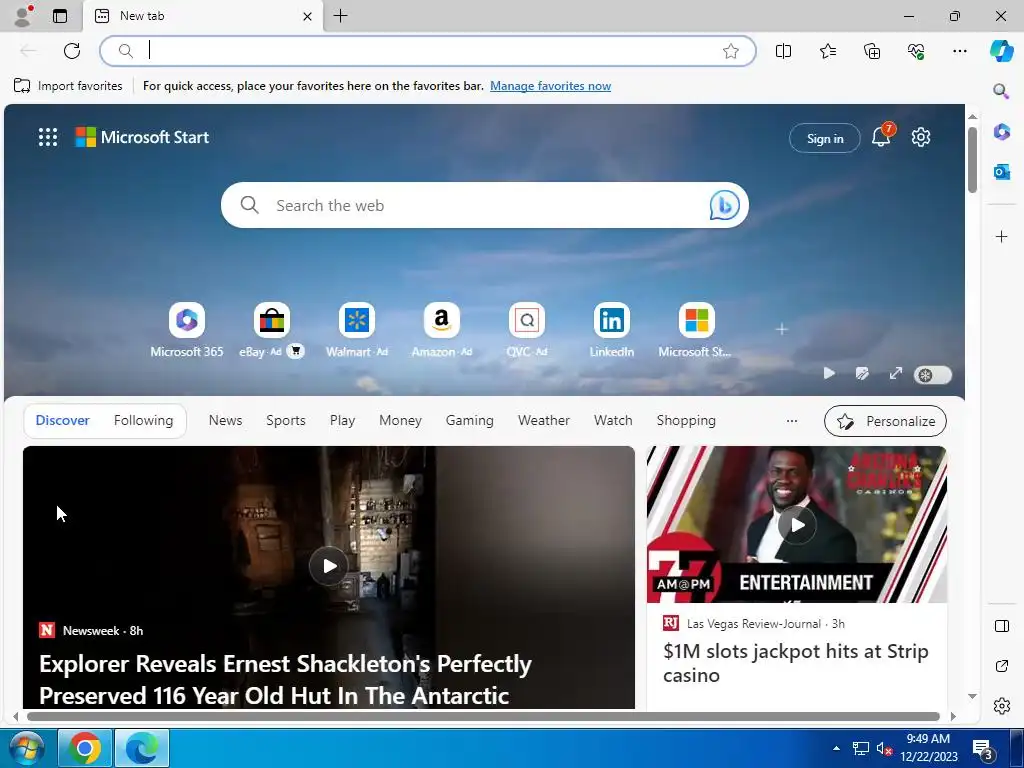
Task: Open the Microsoft Start quick link tile
Action: (696, 330)
